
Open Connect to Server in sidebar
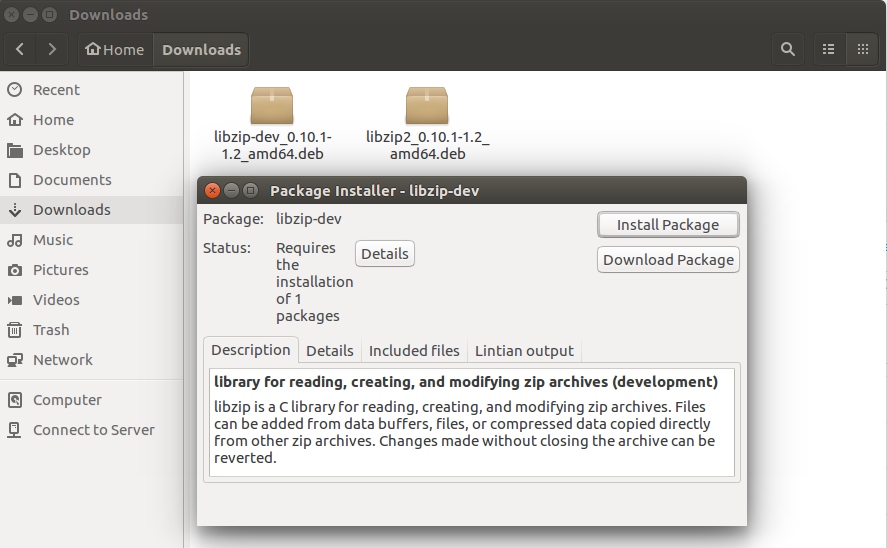click(93, 430)
